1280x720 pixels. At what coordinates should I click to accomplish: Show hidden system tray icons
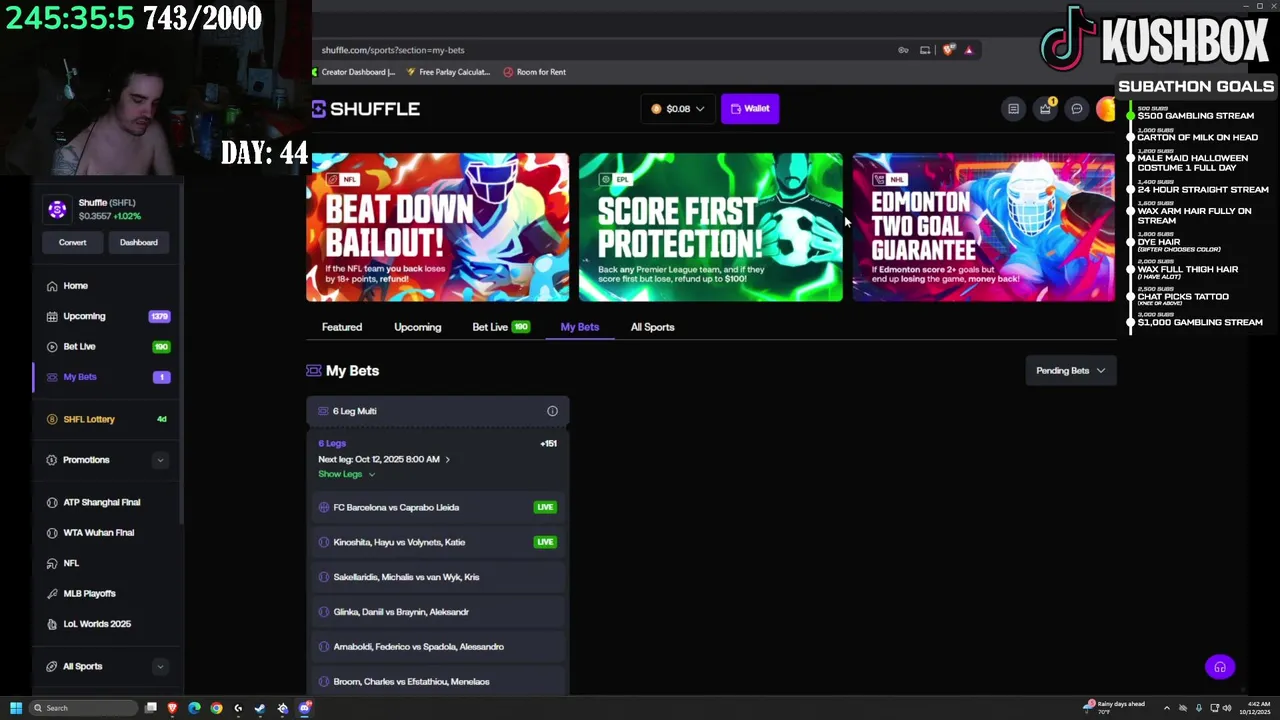1166,708
